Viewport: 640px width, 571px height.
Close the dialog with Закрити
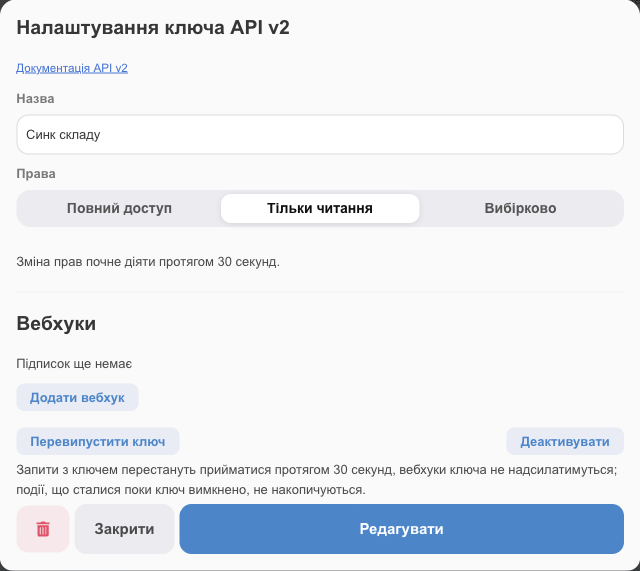click(124, 529)
